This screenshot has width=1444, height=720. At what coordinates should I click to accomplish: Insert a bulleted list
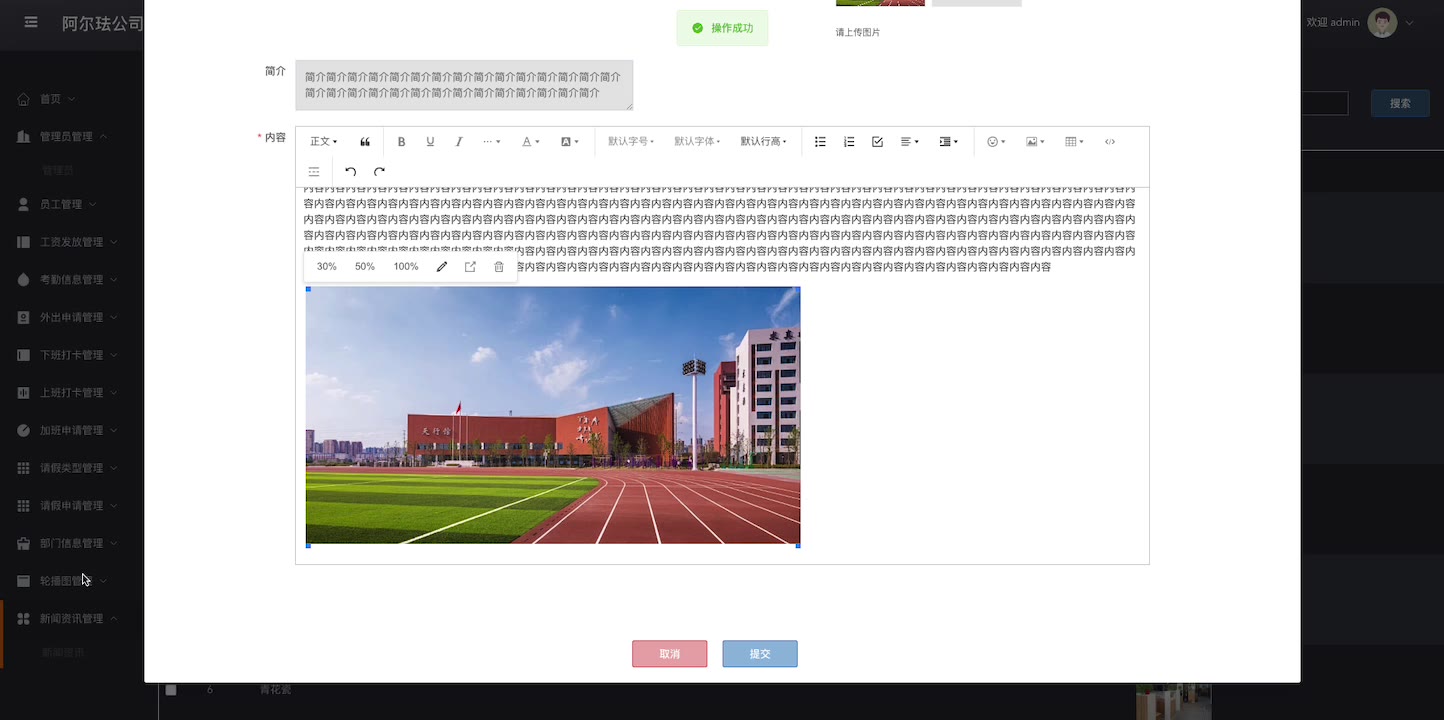point(820,142)
